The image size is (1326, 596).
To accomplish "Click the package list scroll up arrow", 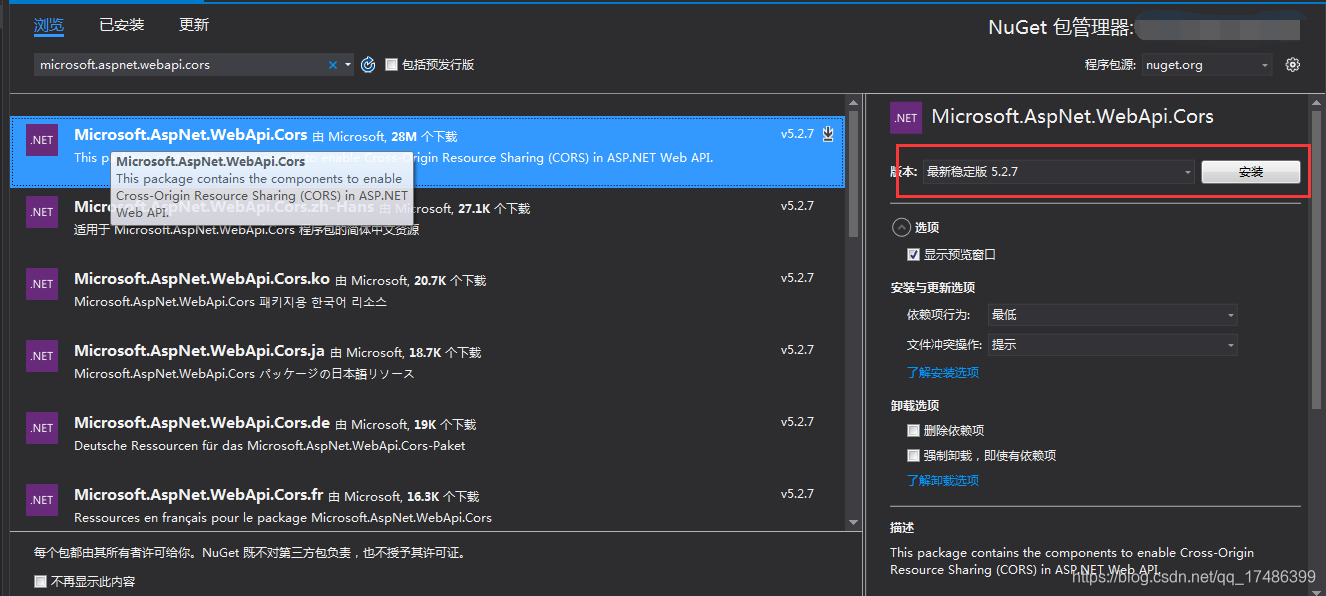I will click(853, 102).
